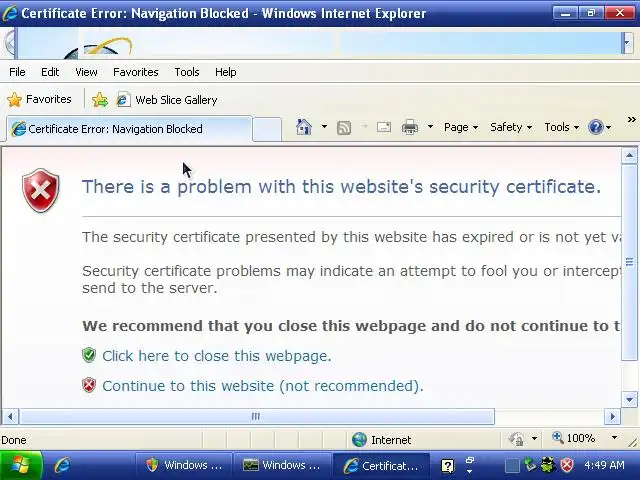Viewport: 640px width, 480px height.
Task: Click the taskbar question mark help icon
Action: coord(448,466)
